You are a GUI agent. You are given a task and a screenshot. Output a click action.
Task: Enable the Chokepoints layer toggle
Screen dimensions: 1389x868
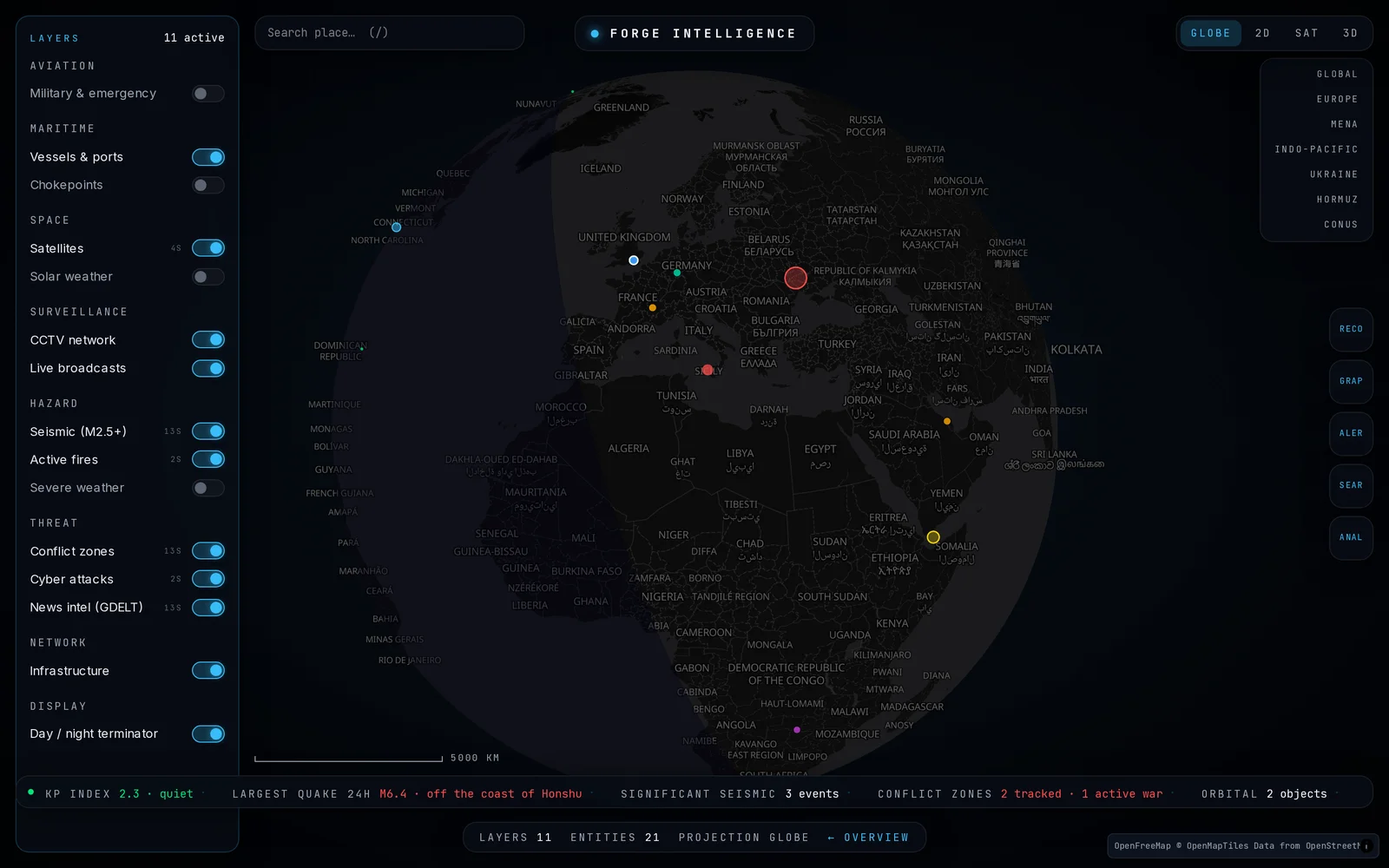coord(208,185)
